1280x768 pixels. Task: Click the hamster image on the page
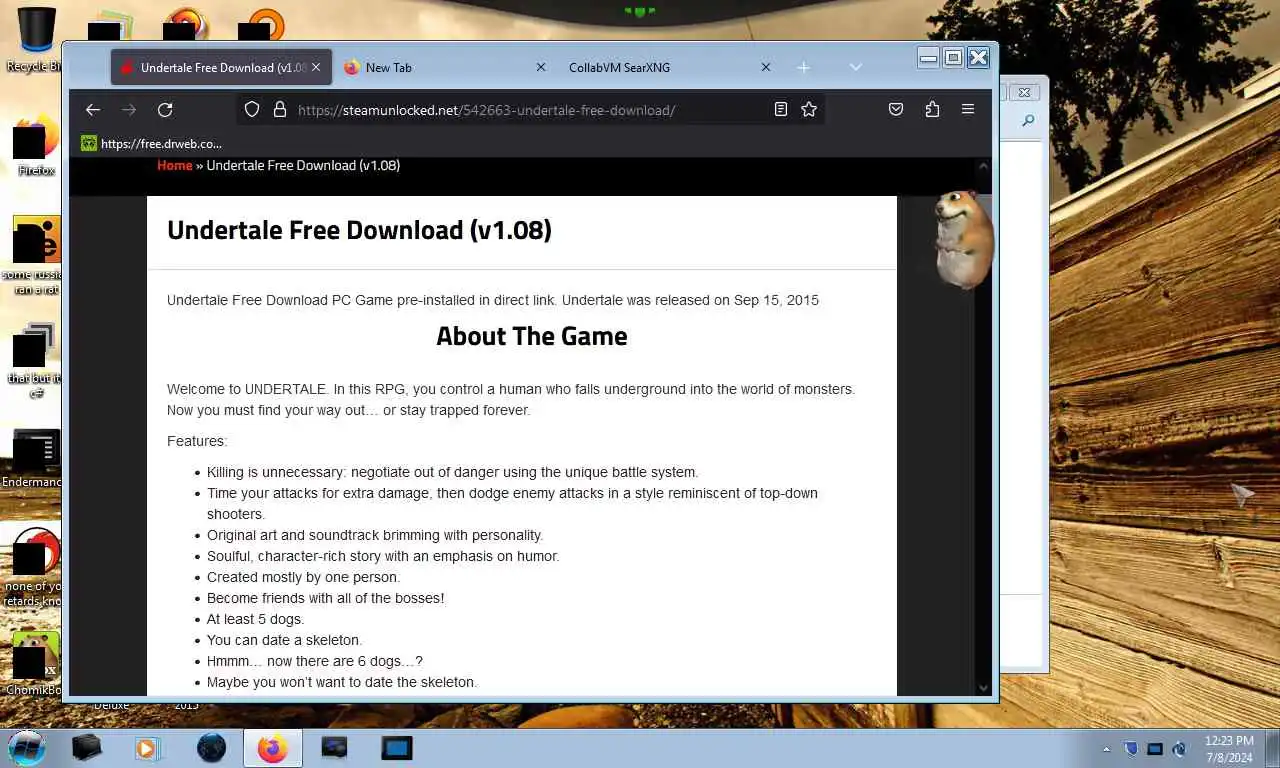point(963,238)
